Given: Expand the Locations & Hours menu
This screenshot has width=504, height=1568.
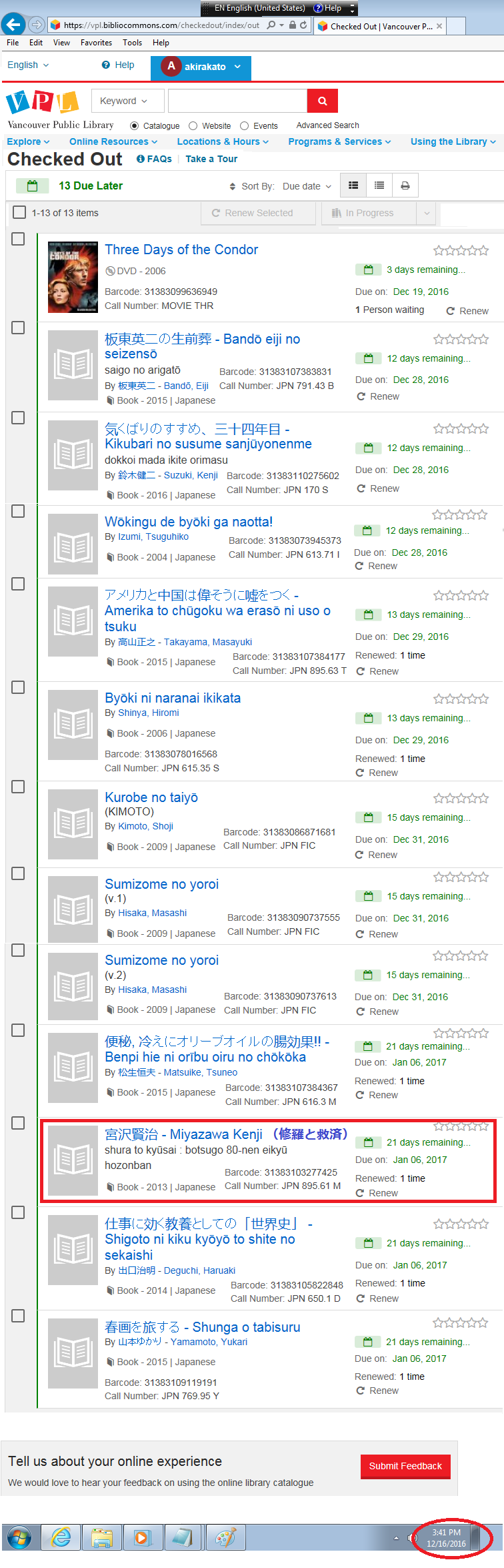Looking at the screenshot, I should click(223, 141).
